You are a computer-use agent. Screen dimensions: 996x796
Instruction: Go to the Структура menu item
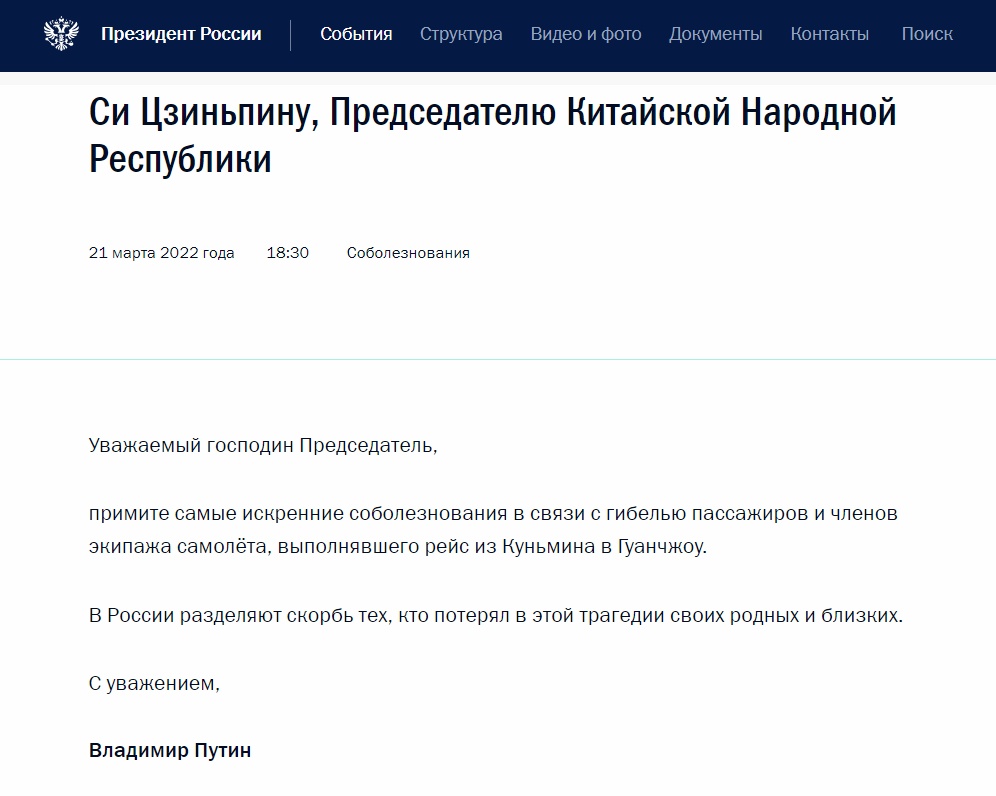point(461,35)
